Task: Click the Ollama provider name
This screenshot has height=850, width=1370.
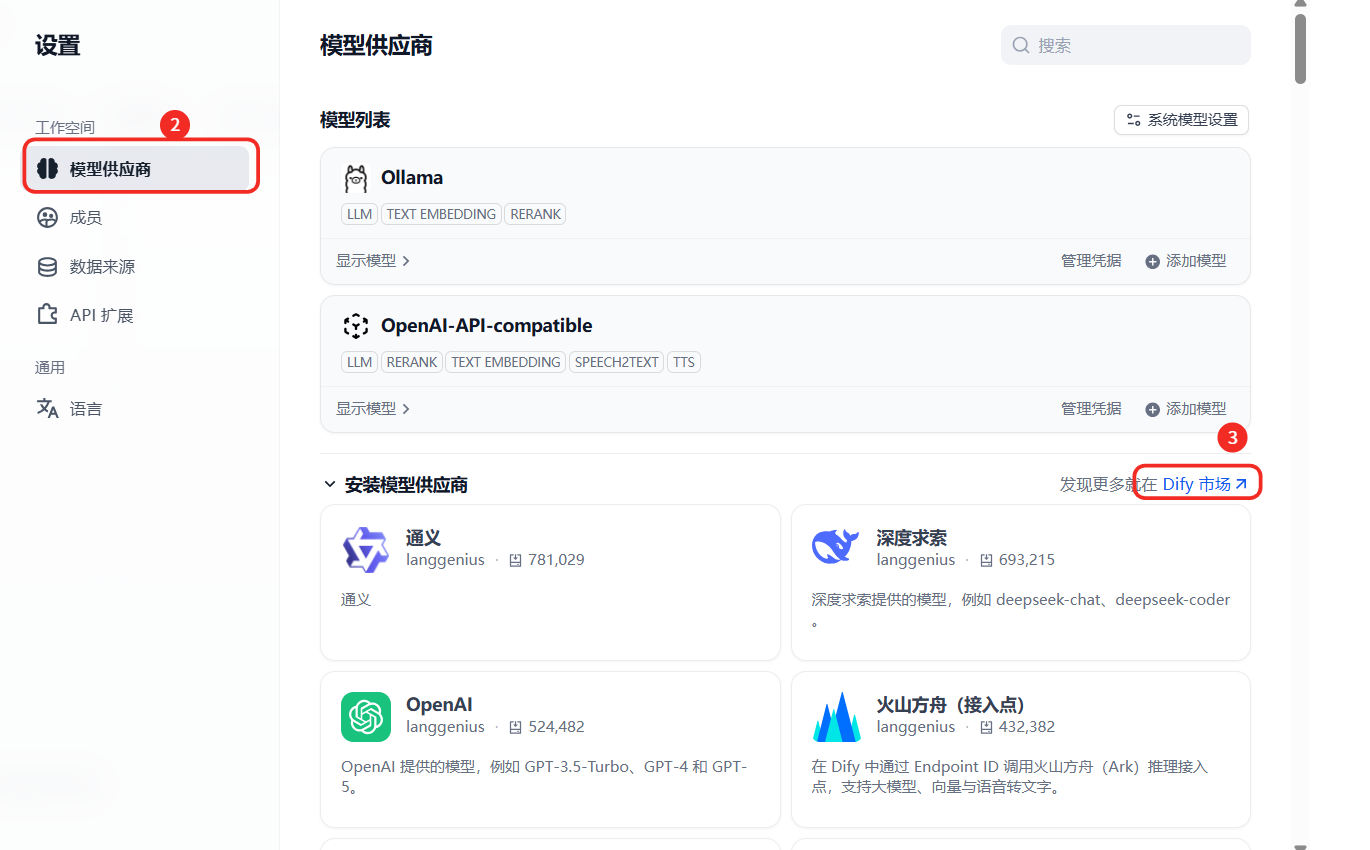Action: tap(412, 177)
